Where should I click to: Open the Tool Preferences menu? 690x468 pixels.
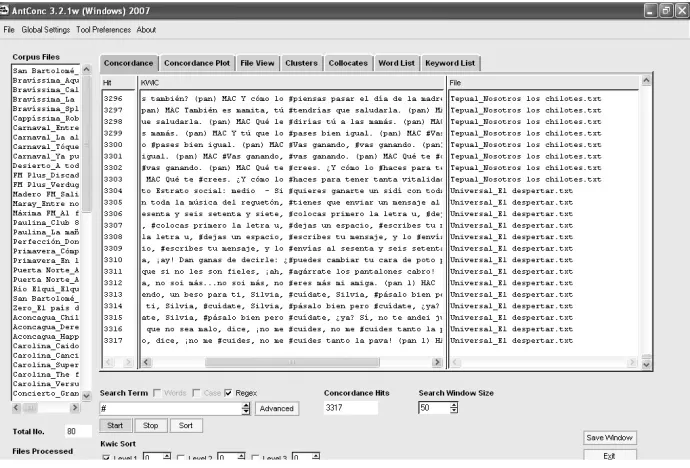point(103,30)
